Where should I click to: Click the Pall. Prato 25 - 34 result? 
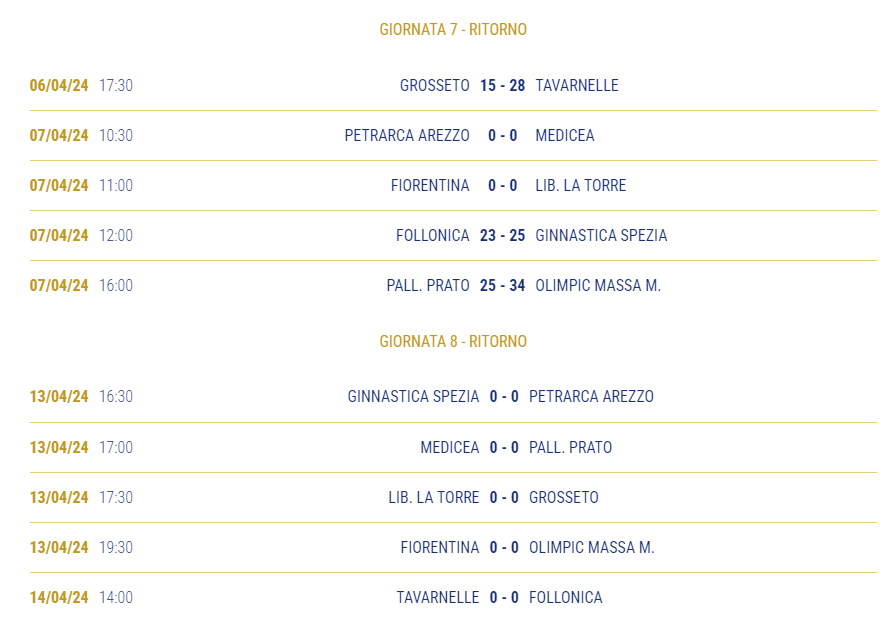coord(502,285)
